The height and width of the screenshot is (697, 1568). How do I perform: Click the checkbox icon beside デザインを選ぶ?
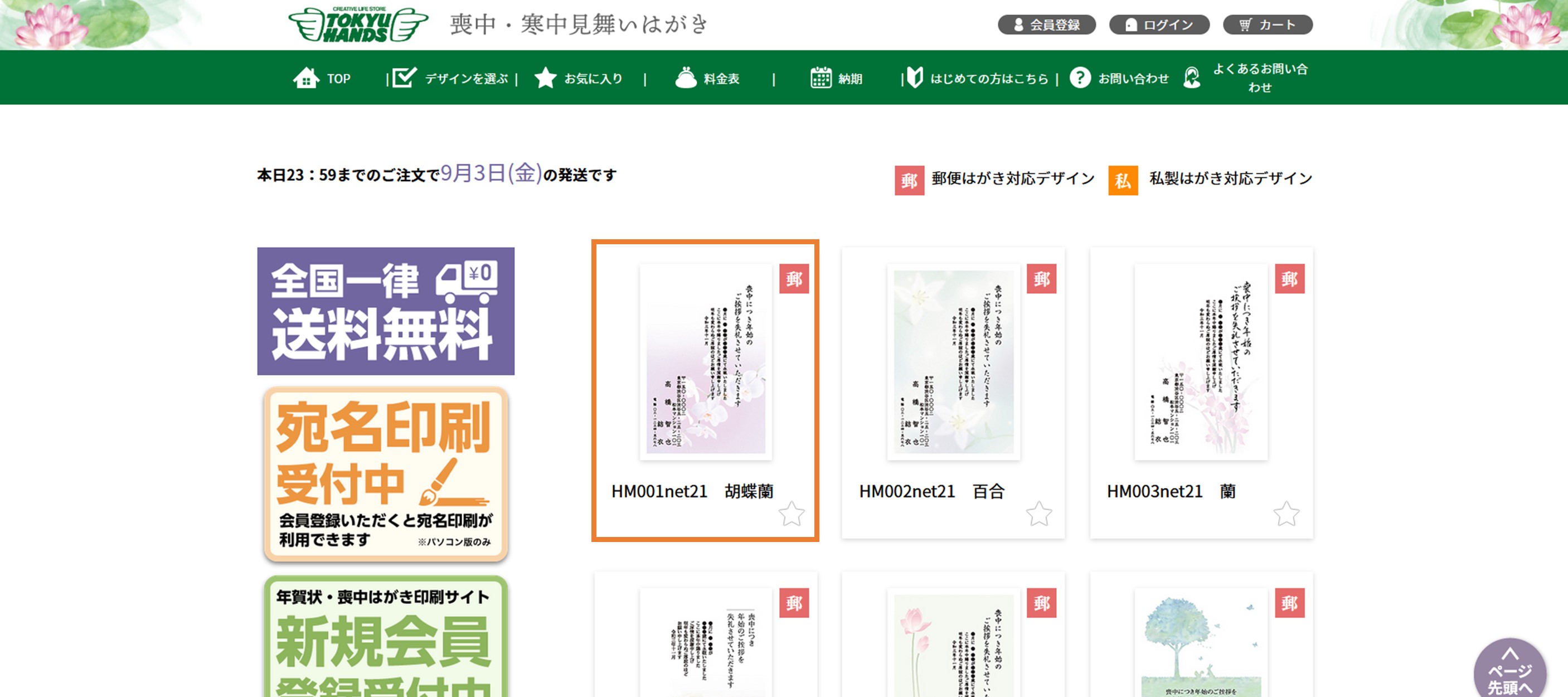405,78
